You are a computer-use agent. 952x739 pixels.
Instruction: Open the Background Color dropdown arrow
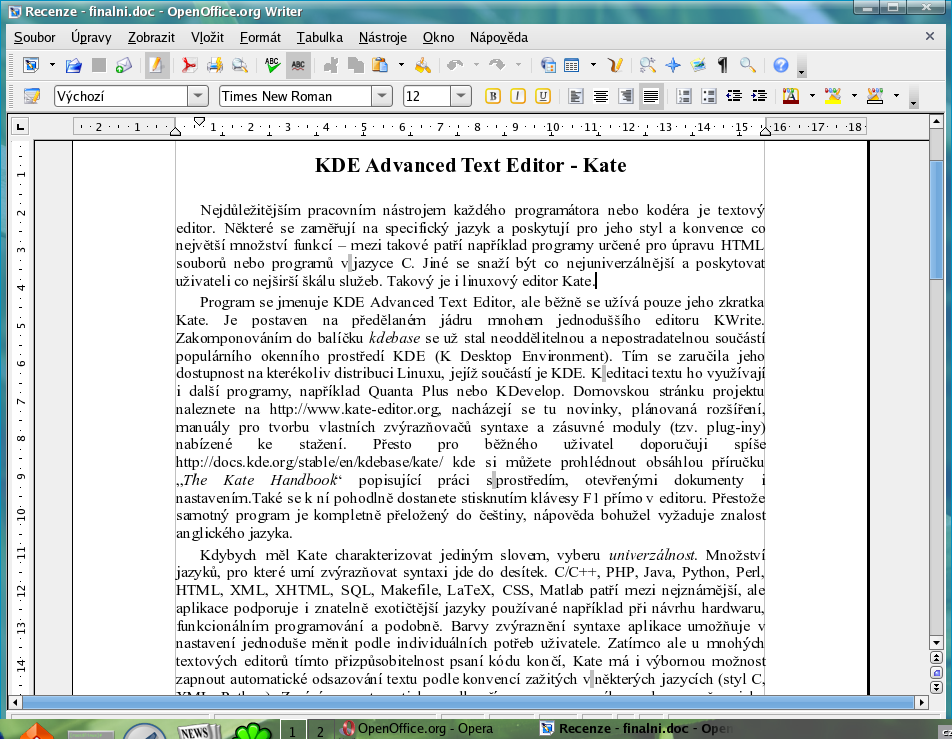pyautogui.click(x=896, y=96)
